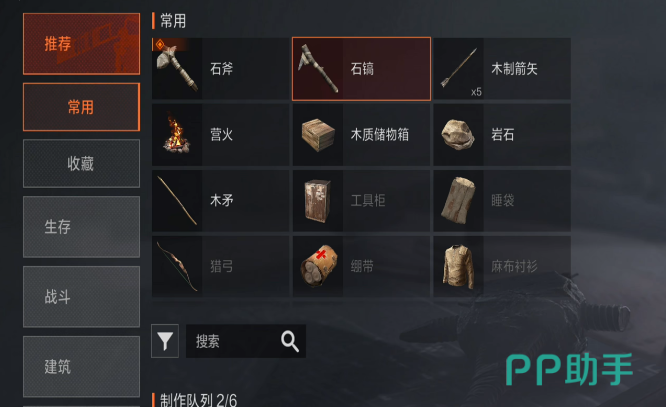The height and width of the screenshot is (407, 666).
Task: Click the search (搜索) input field
Action: 246,341
